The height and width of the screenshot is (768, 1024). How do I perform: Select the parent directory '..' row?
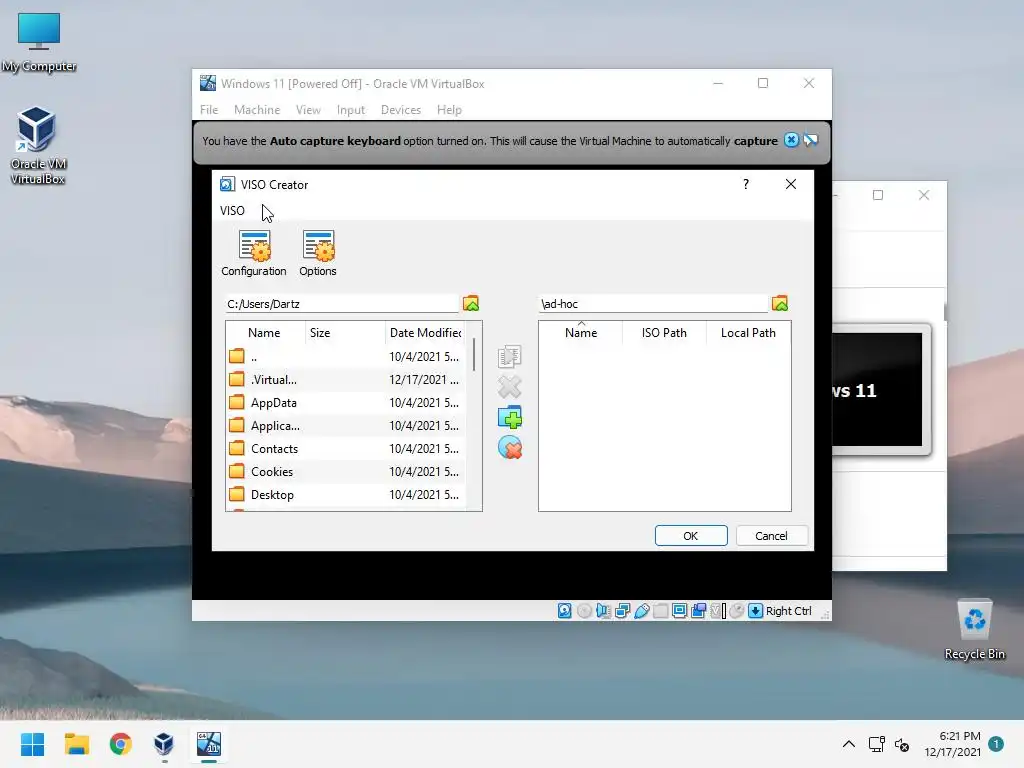[346, 357]
